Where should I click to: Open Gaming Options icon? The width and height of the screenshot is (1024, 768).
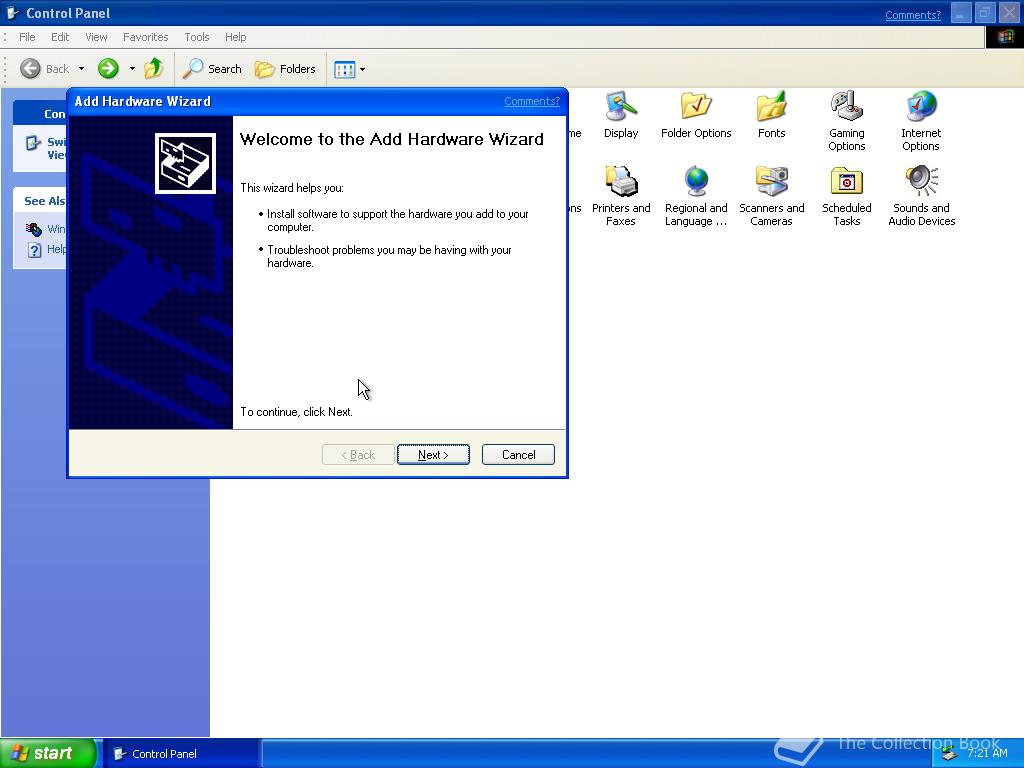[846, 106]
